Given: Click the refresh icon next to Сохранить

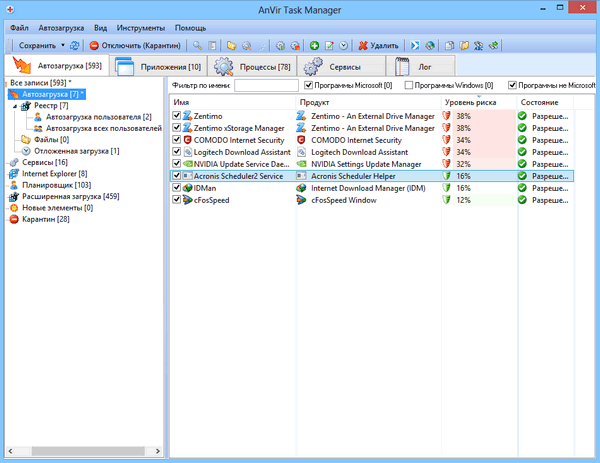Looking at the screenshot, I should (x=74, y=45).
